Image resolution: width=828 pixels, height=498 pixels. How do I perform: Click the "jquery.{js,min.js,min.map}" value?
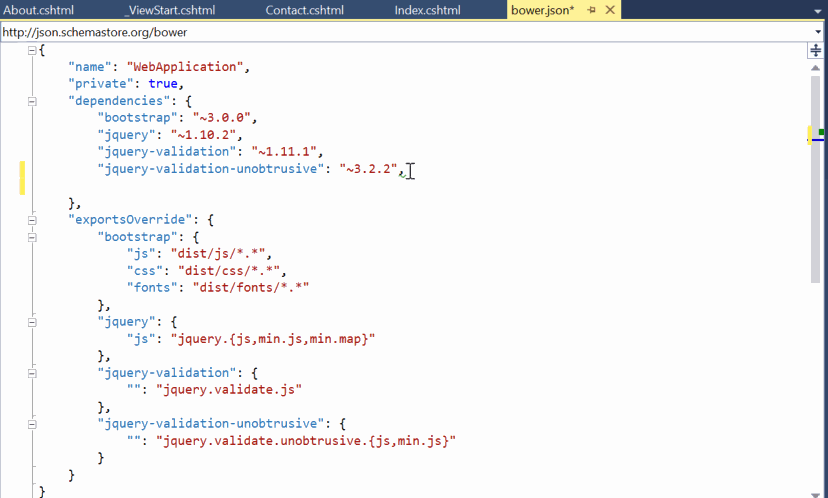pyautogui.click(x=272, y=339)
